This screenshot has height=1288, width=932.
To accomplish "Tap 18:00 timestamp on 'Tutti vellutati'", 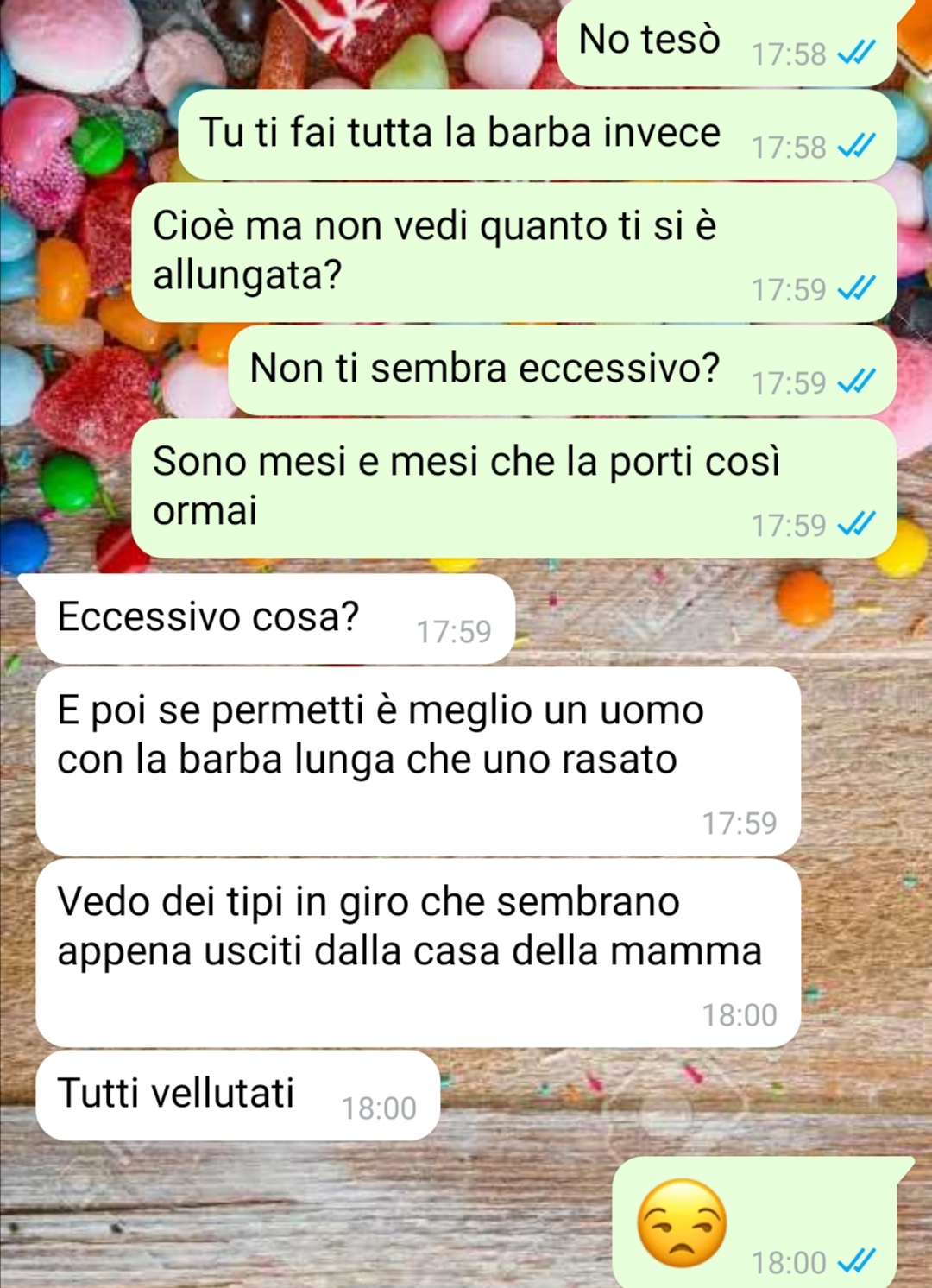I will (379, 1108).
